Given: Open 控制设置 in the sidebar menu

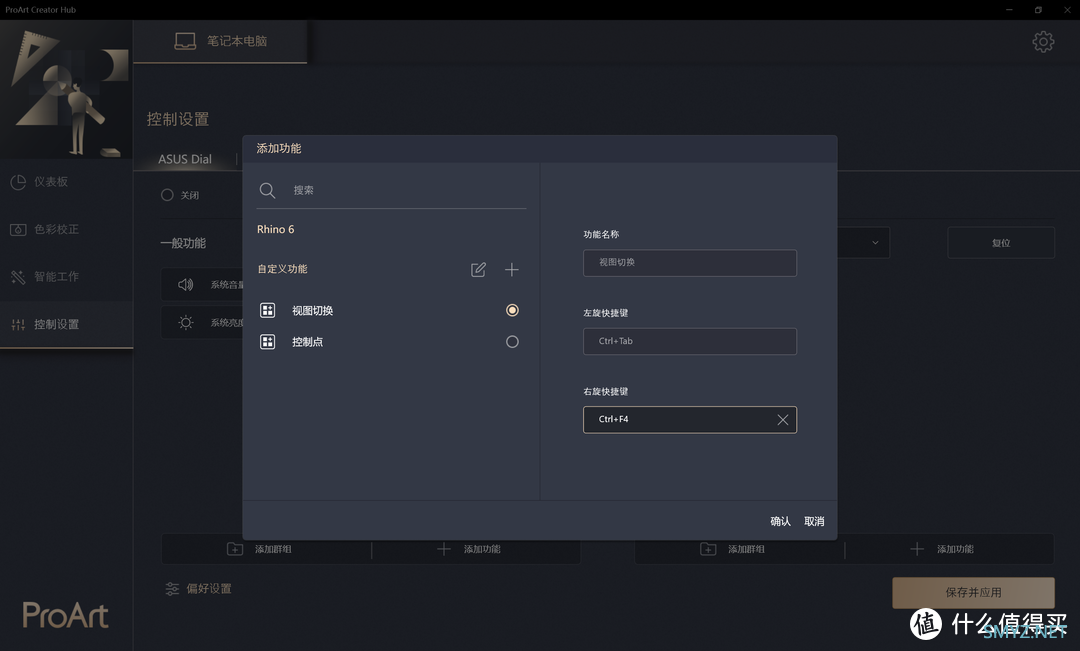Looking at the screenshot, I should pos(66,324).
